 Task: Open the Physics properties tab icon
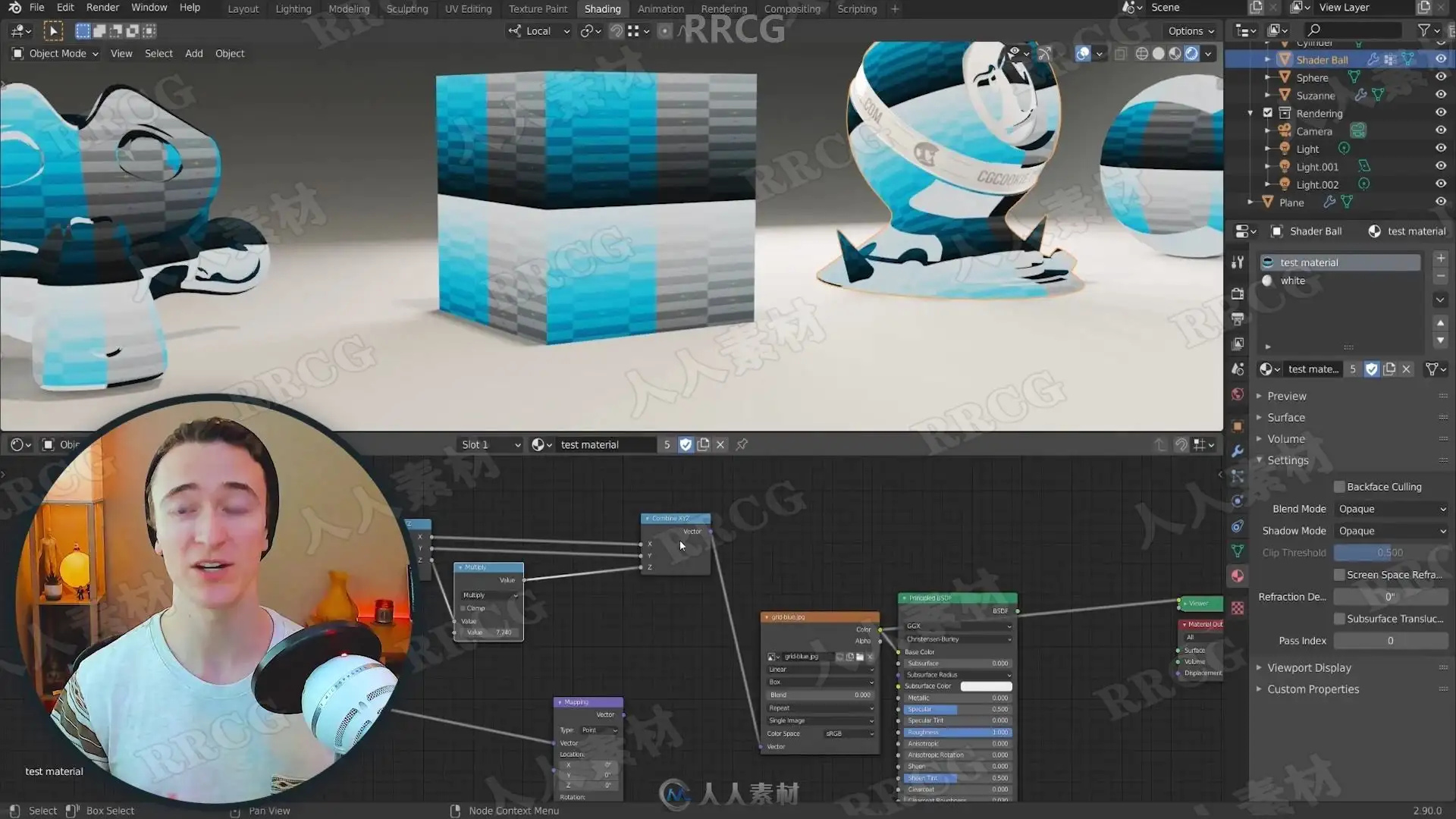(1238, 501)
